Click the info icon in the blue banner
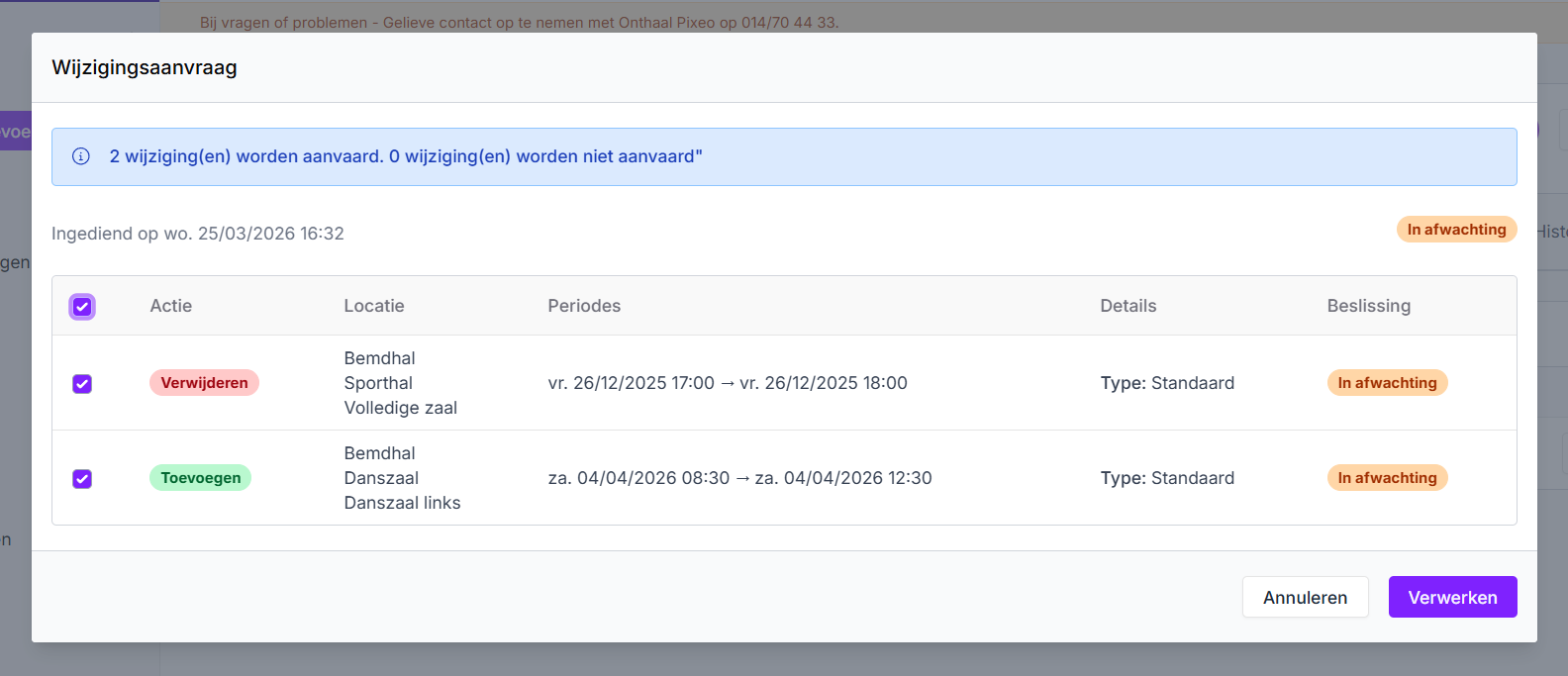Screen dimensions: 1568x676 pos(81,156)
